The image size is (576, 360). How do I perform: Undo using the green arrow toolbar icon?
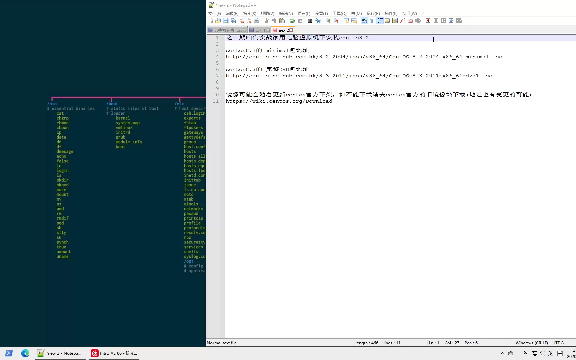pyautogui.click(x=292, y=21)
